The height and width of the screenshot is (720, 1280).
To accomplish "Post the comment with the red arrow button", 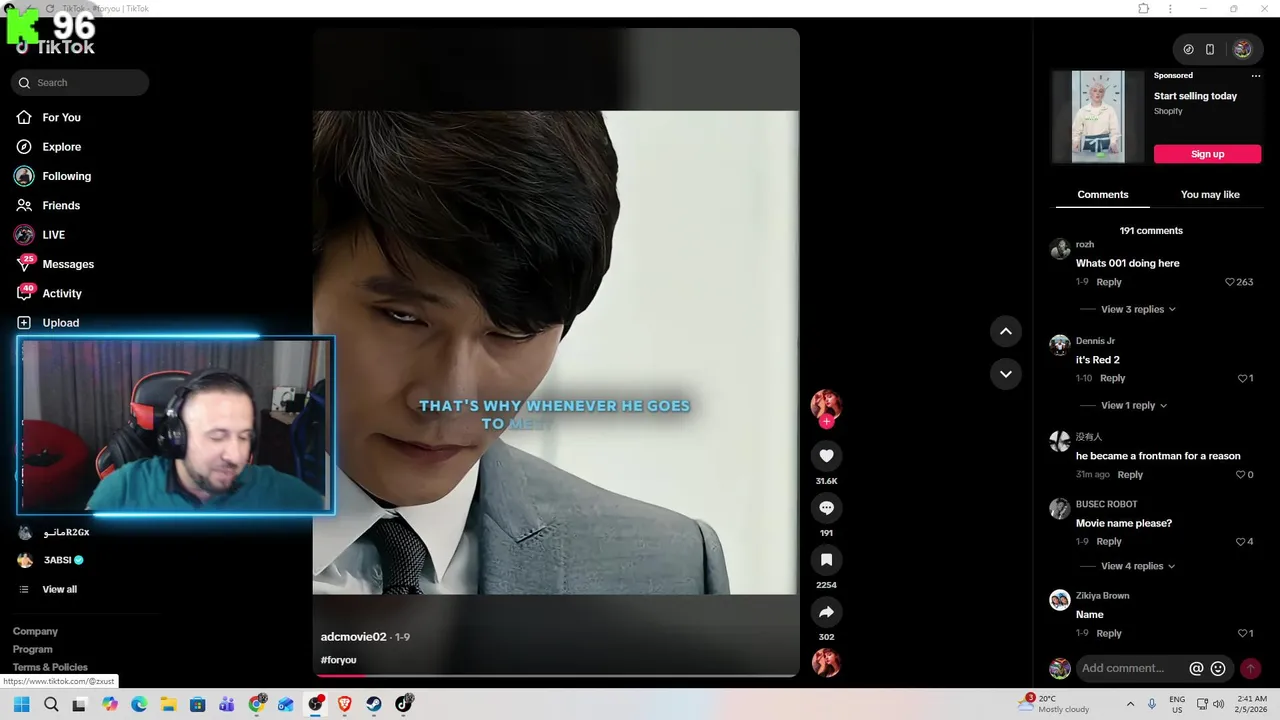I will [1250, 668].
